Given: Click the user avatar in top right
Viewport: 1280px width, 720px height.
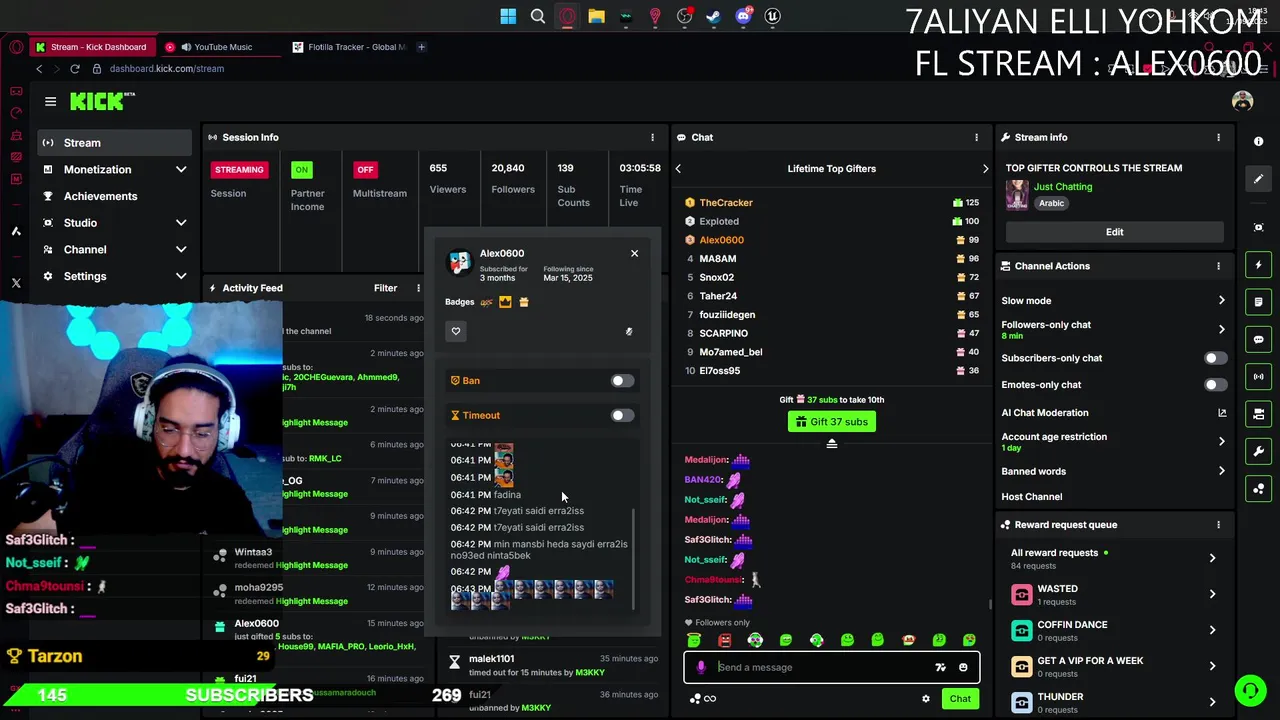Looking at the screenshot, I should click(x=1243, y=101).
